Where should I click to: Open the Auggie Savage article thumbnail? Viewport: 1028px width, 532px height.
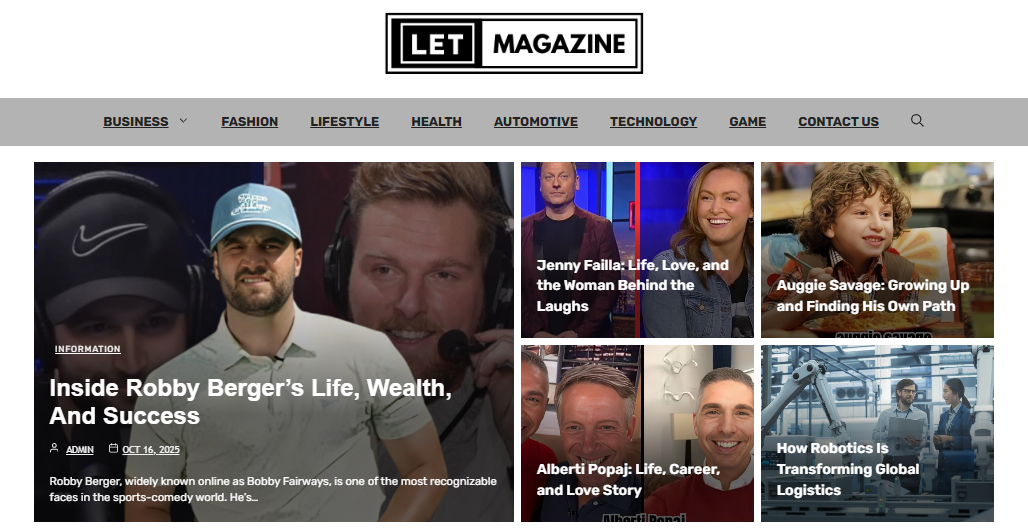(877, 250)
